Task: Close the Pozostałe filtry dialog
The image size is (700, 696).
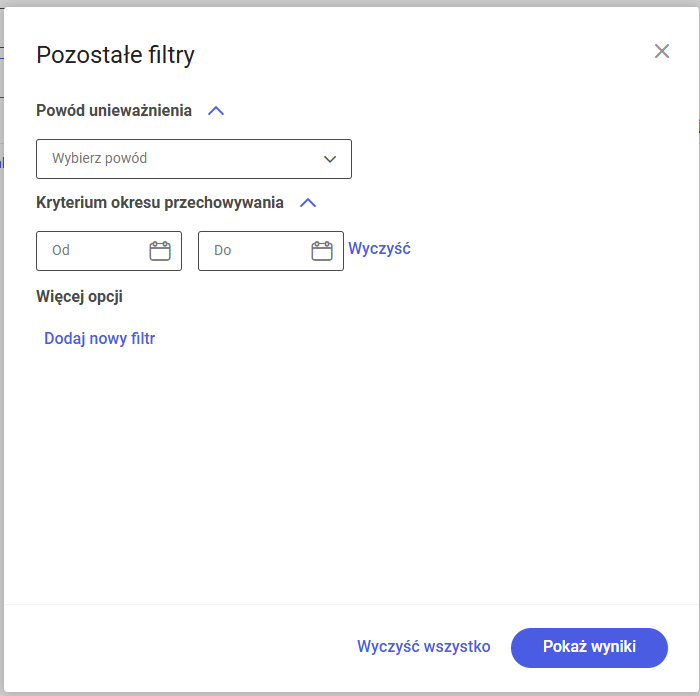Action: [x=662, y=51]
